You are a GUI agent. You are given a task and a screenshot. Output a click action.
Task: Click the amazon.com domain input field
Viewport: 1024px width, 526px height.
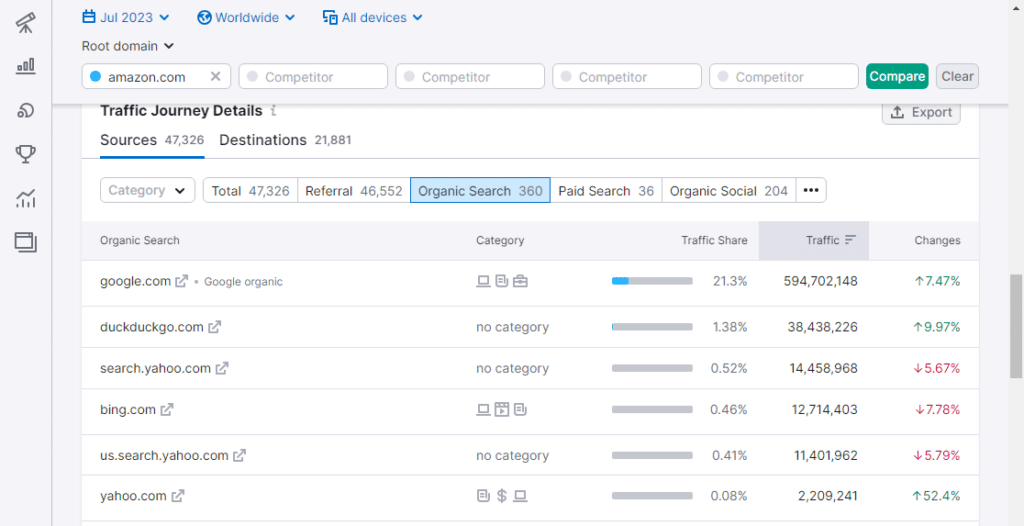coord(156,76)
